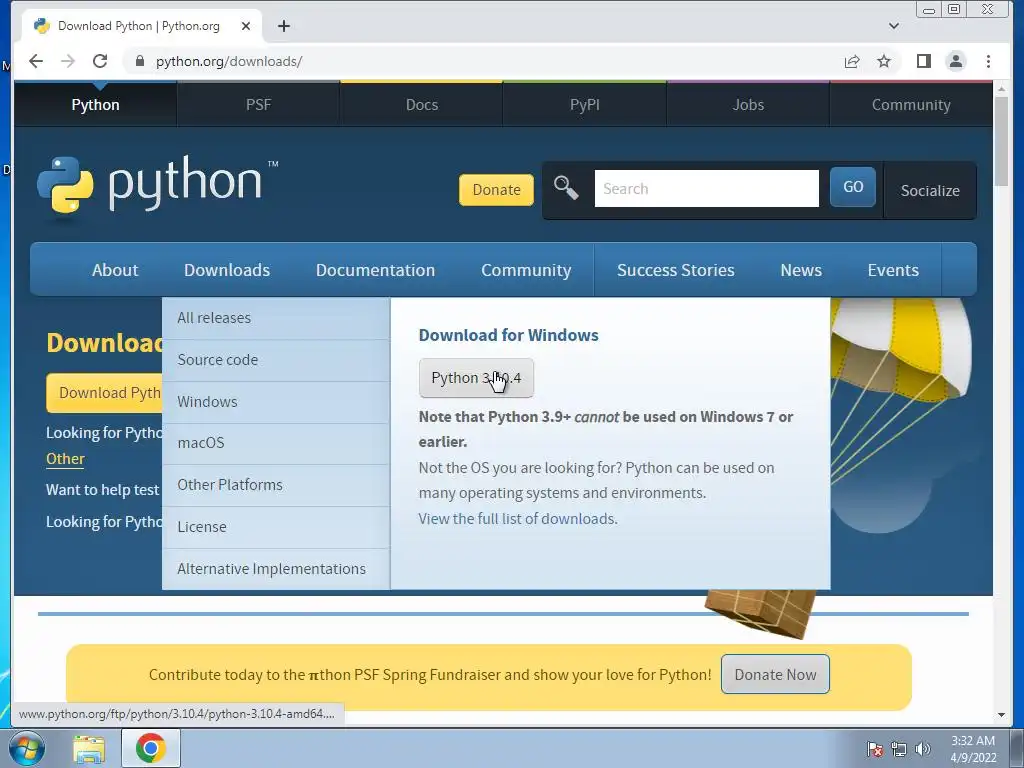Select the Community top navigation tab
Viewport: 1024px width, 768px height.
point(911,104)
